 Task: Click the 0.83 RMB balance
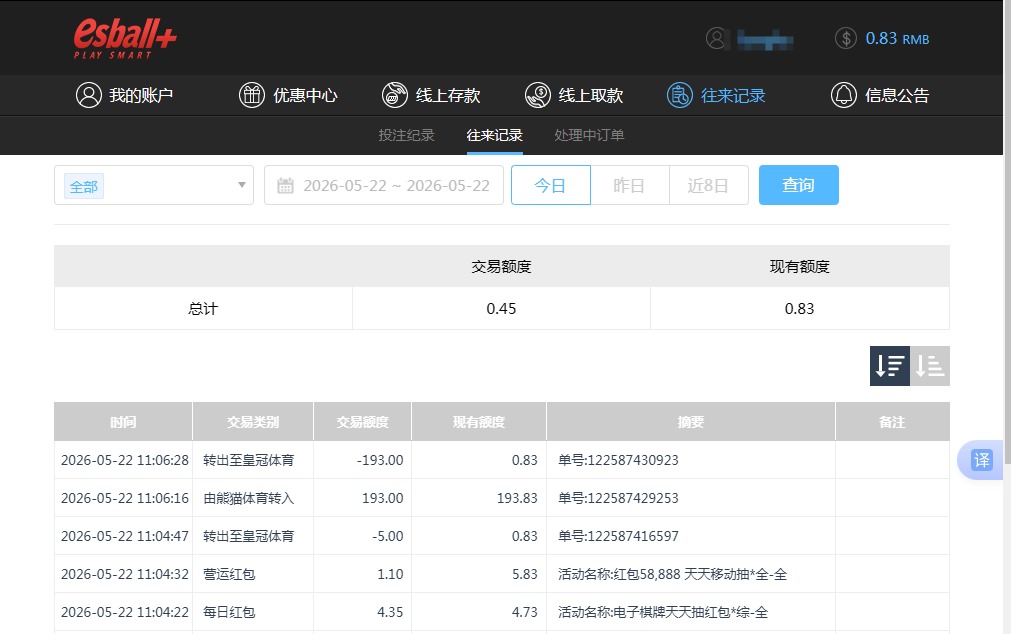pyautogui.click(x=897, y=39)
